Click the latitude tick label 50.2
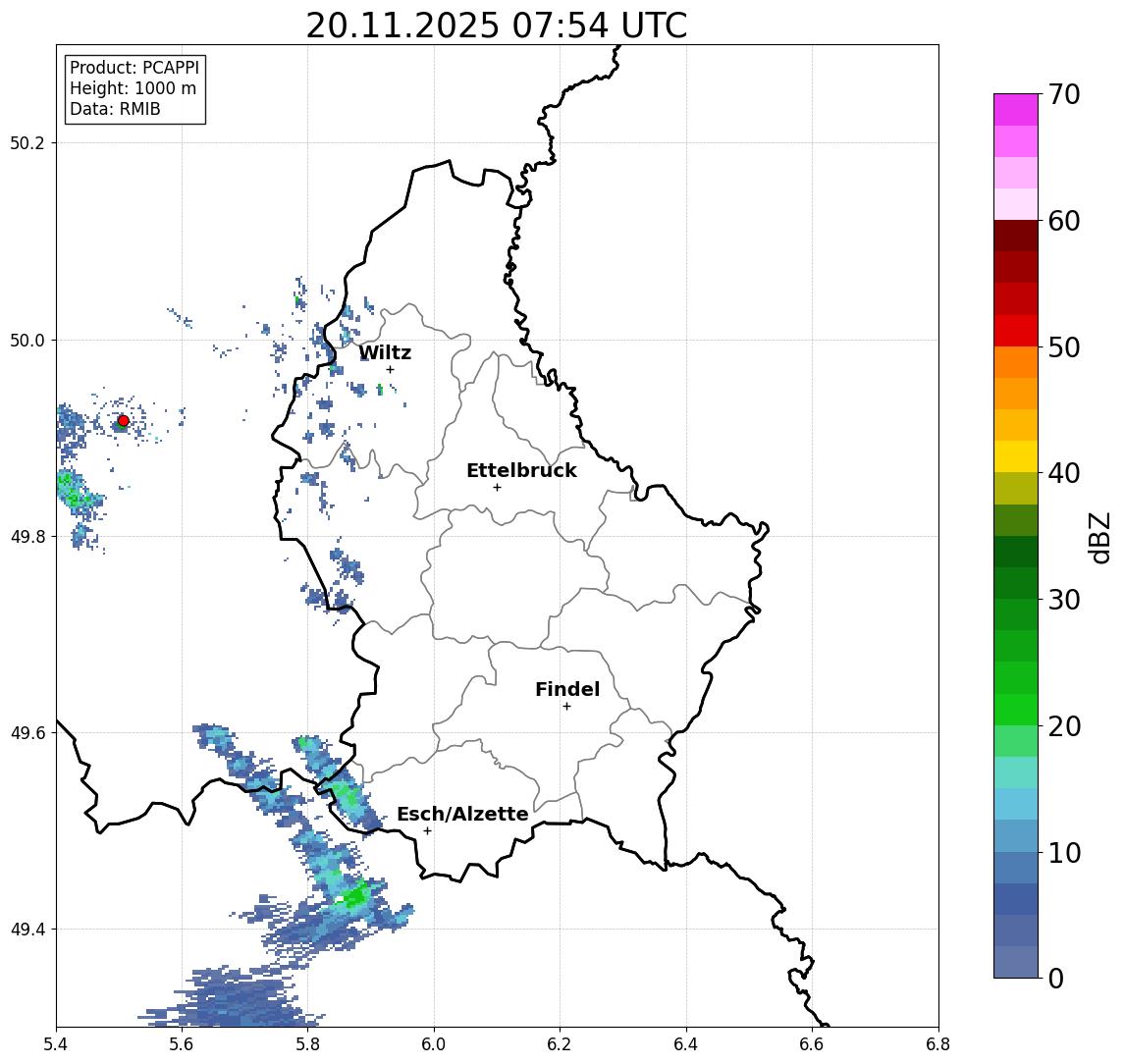1124x1064 pixels. coord(27,142)
